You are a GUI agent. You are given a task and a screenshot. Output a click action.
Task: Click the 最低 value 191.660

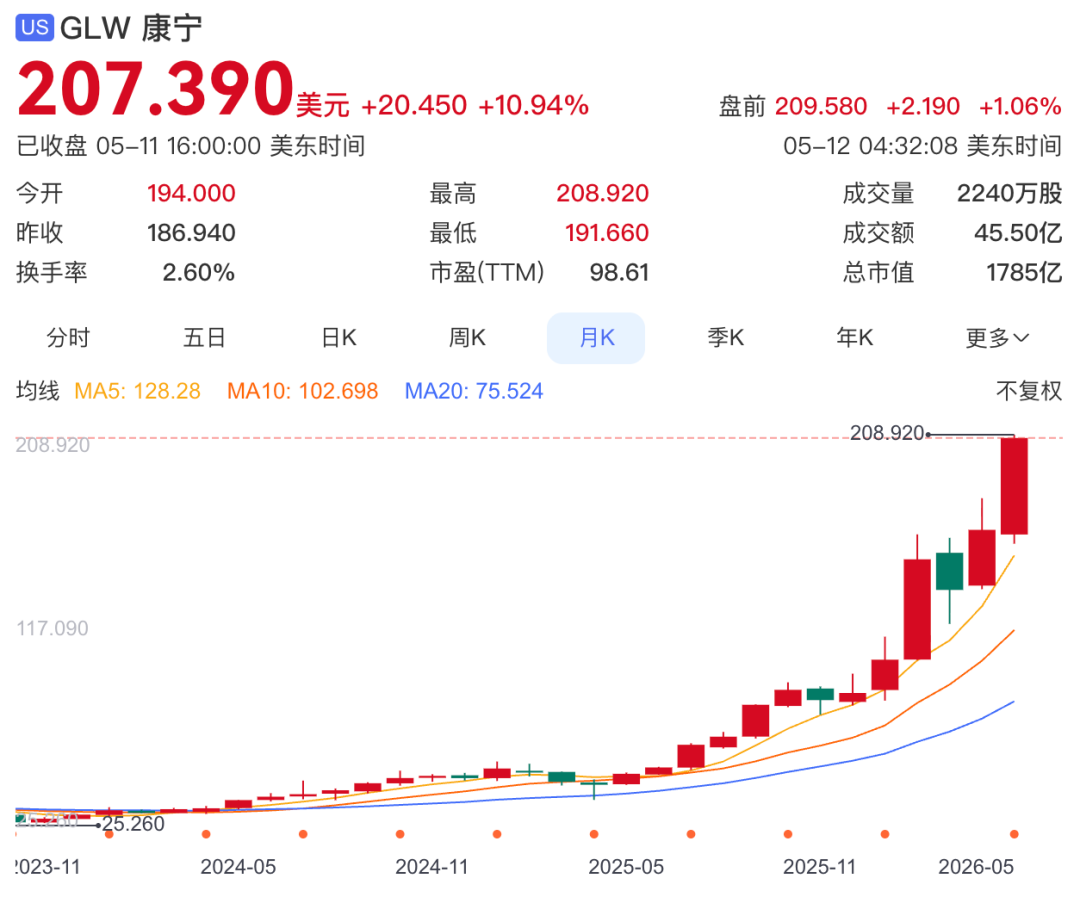[x=607, y=233]
